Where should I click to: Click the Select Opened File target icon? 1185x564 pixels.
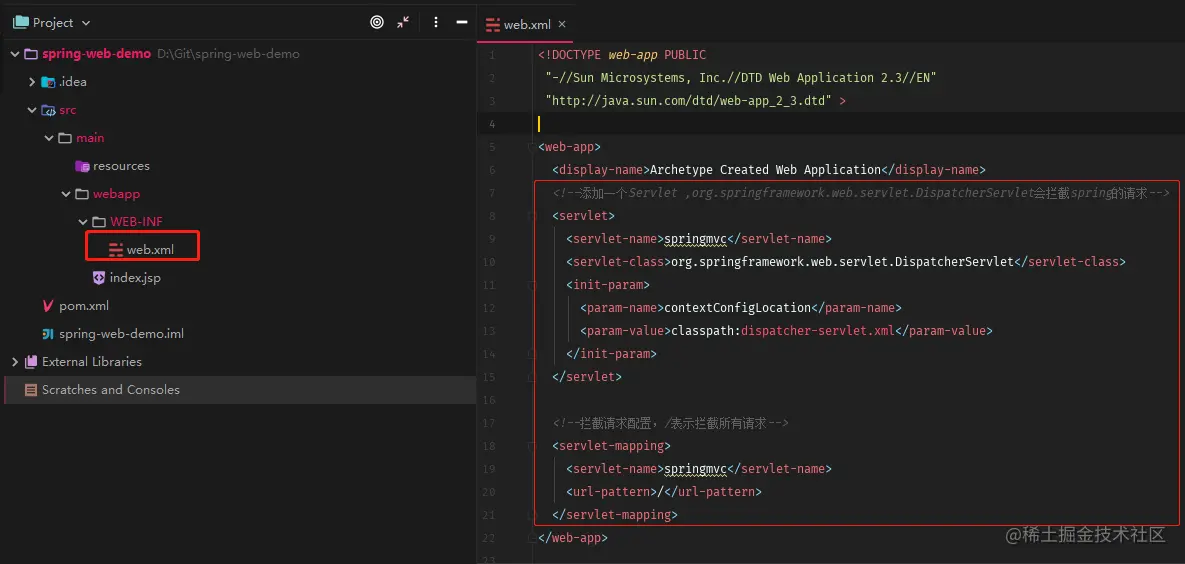[x=377, y=22]
